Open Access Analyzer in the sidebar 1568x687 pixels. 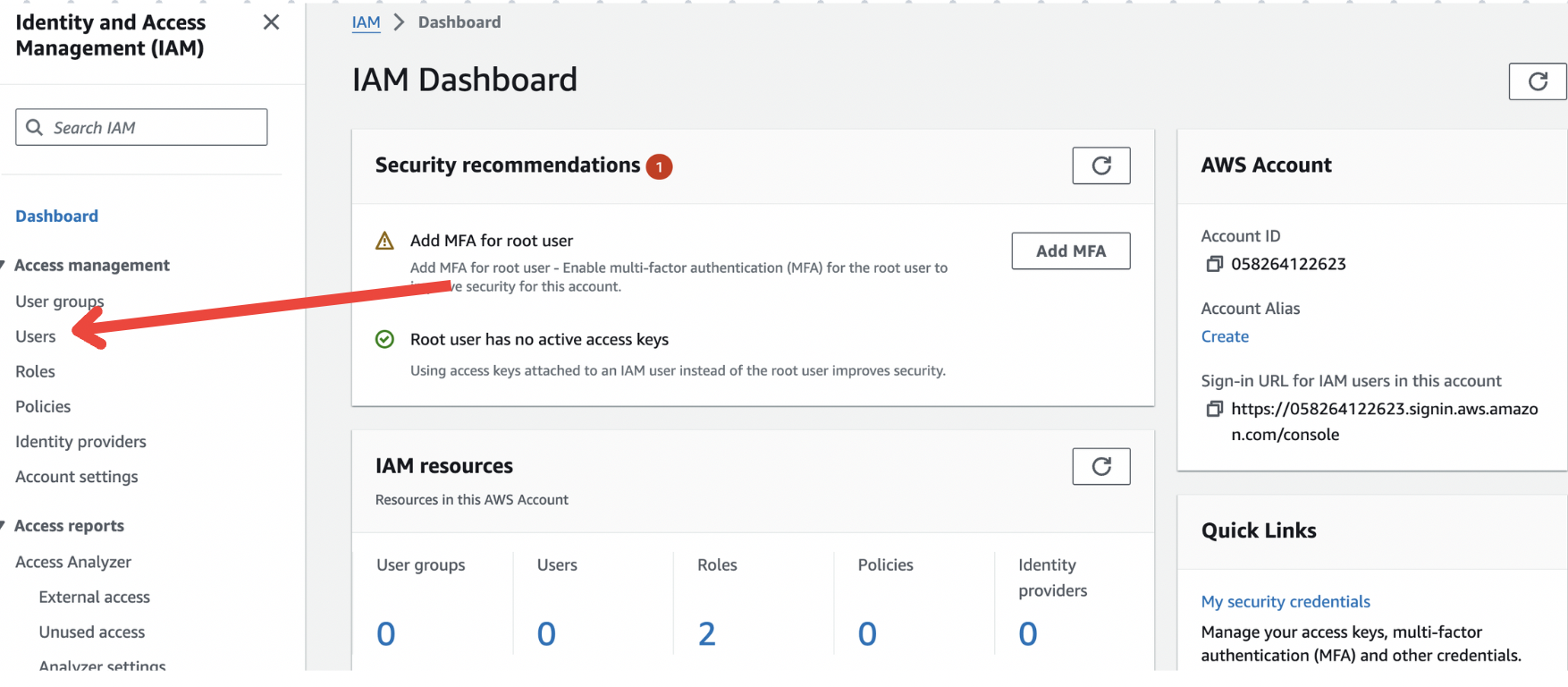coord(73,562)
